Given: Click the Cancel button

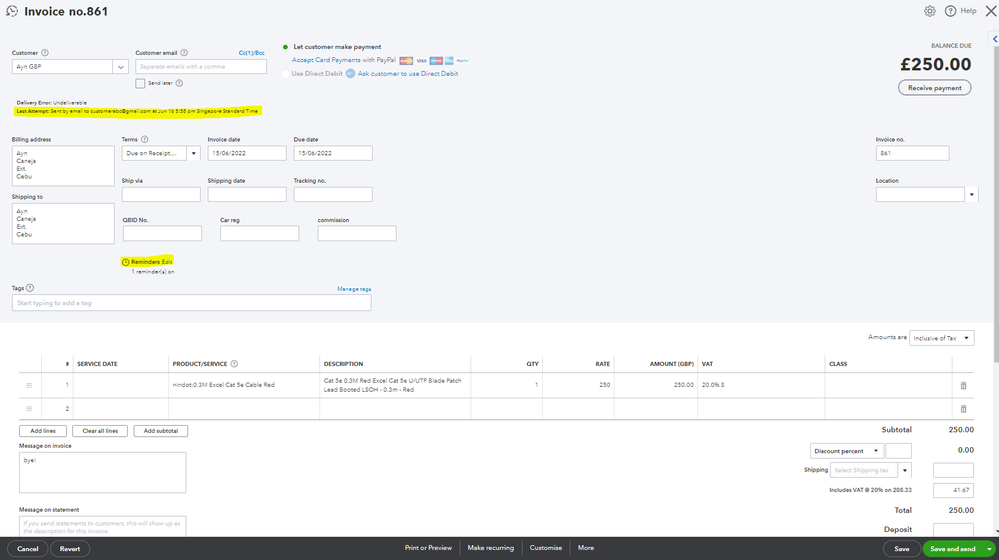Looking at the screenshot, I should click(x=27, y=549).
